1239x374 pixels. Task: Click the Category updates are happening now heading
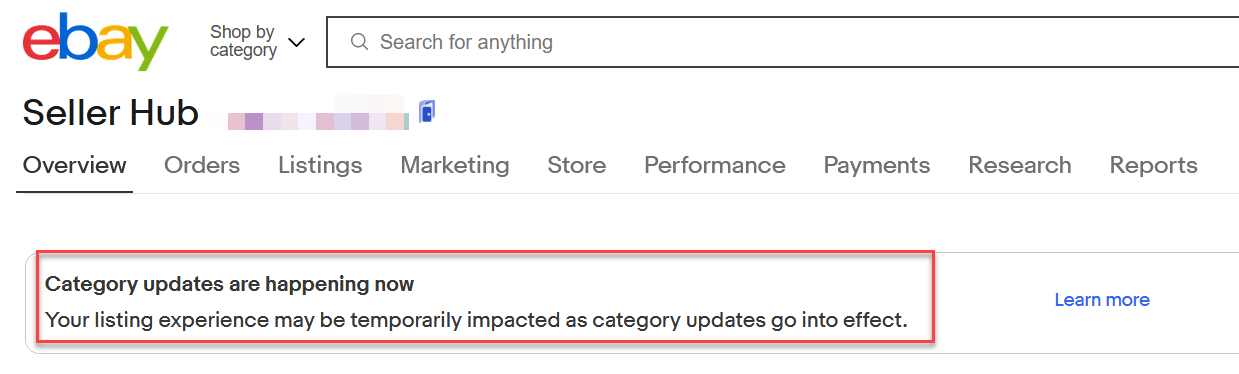pyautogui.click(x=230, y=285)
